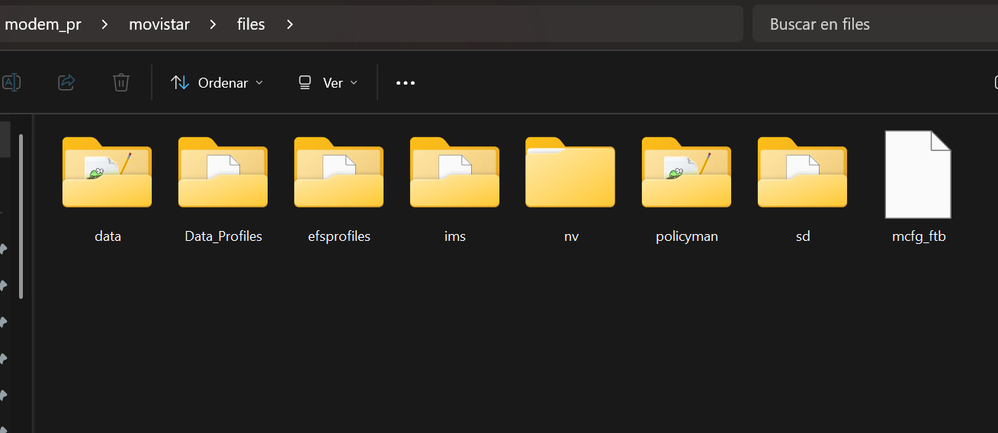Click the Buscar en files search box
Image resolution: width=998 pixels, height=433 pixels.
(x=875, y=24)
